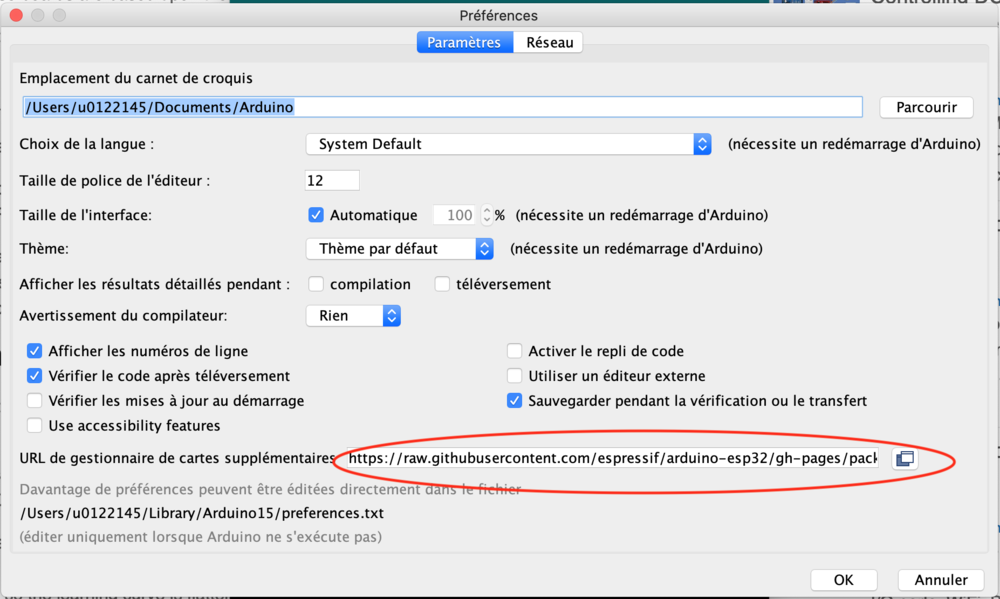The image size is (1000, 599).
Task: Toggle Afficher les numéros de ligne
Action: 34,351
